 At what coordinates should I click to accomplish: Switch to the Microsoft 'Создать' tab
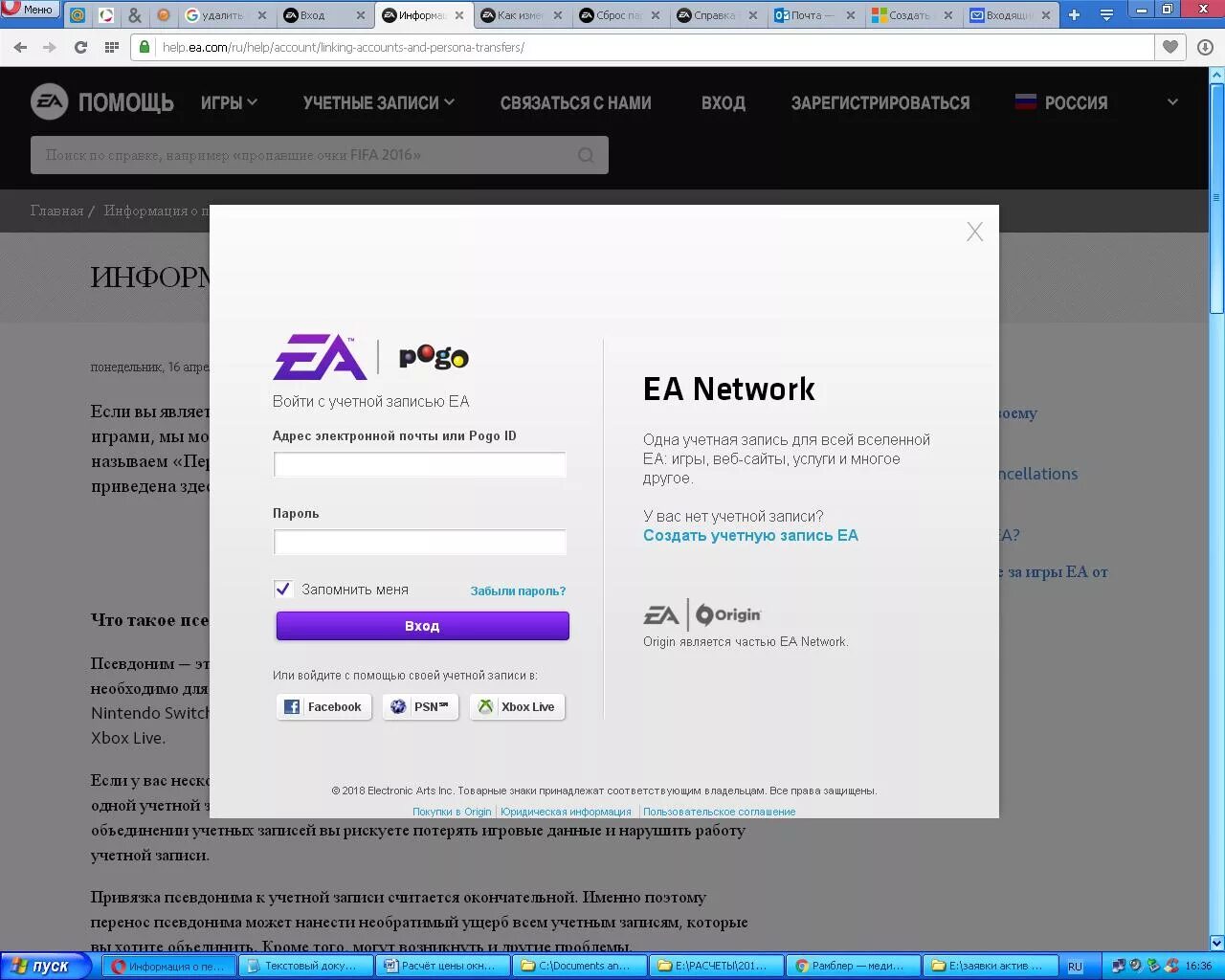pos(915,15)
